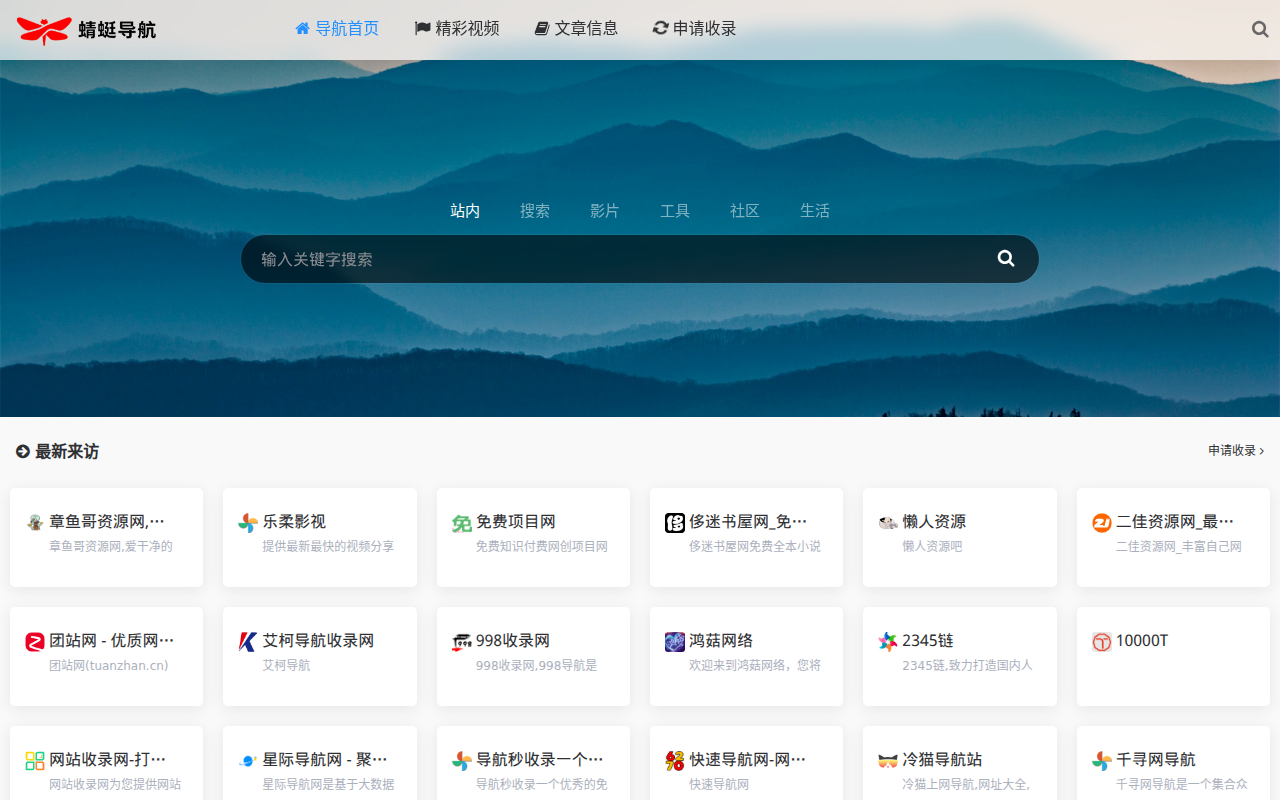Click the 免费项目网 green site icon
Viewport: 1280px width, 800px height.
[x=462, y=523]
